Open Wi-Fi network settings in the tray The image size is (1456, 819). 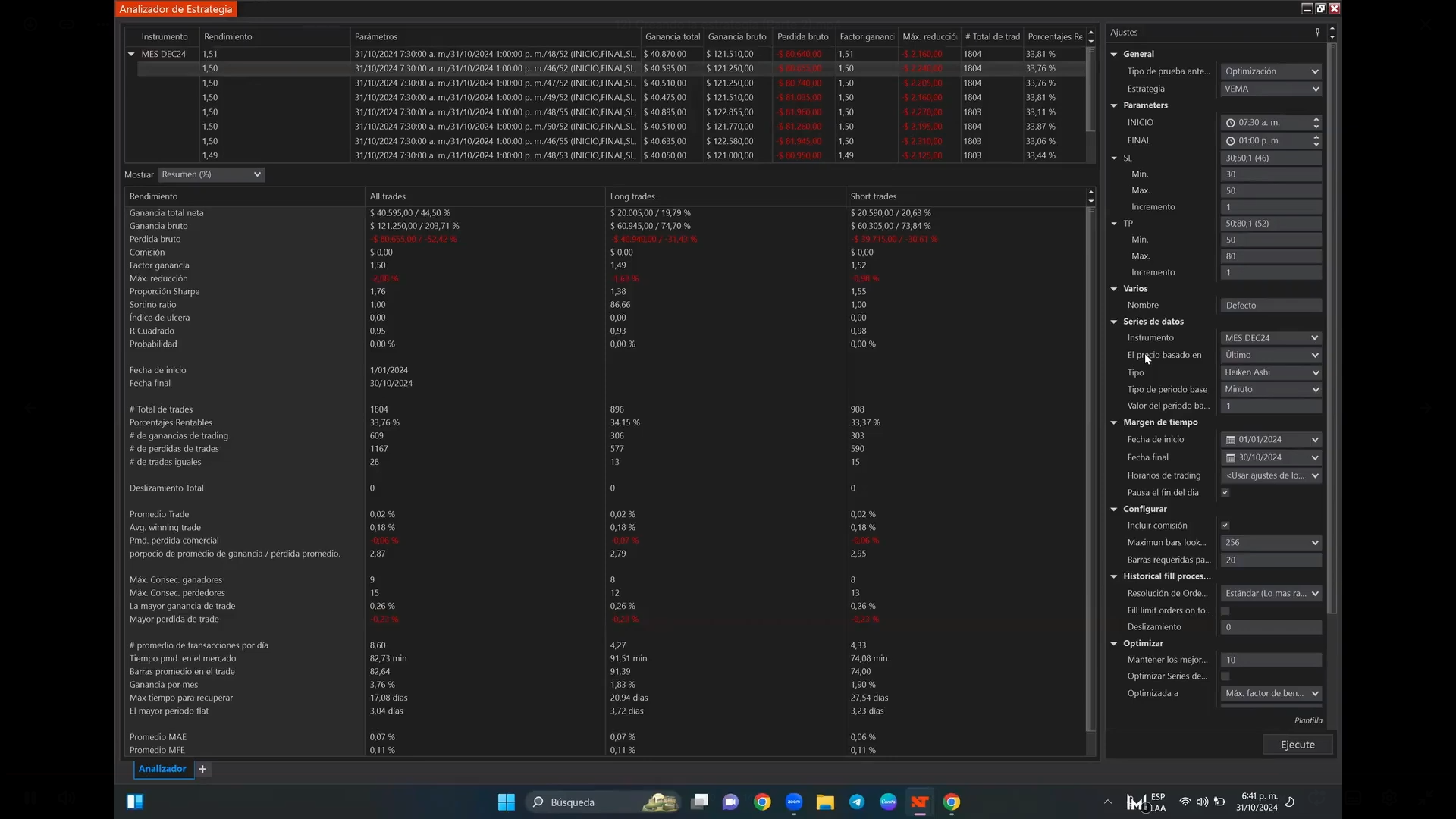(x=1185, y=802)
